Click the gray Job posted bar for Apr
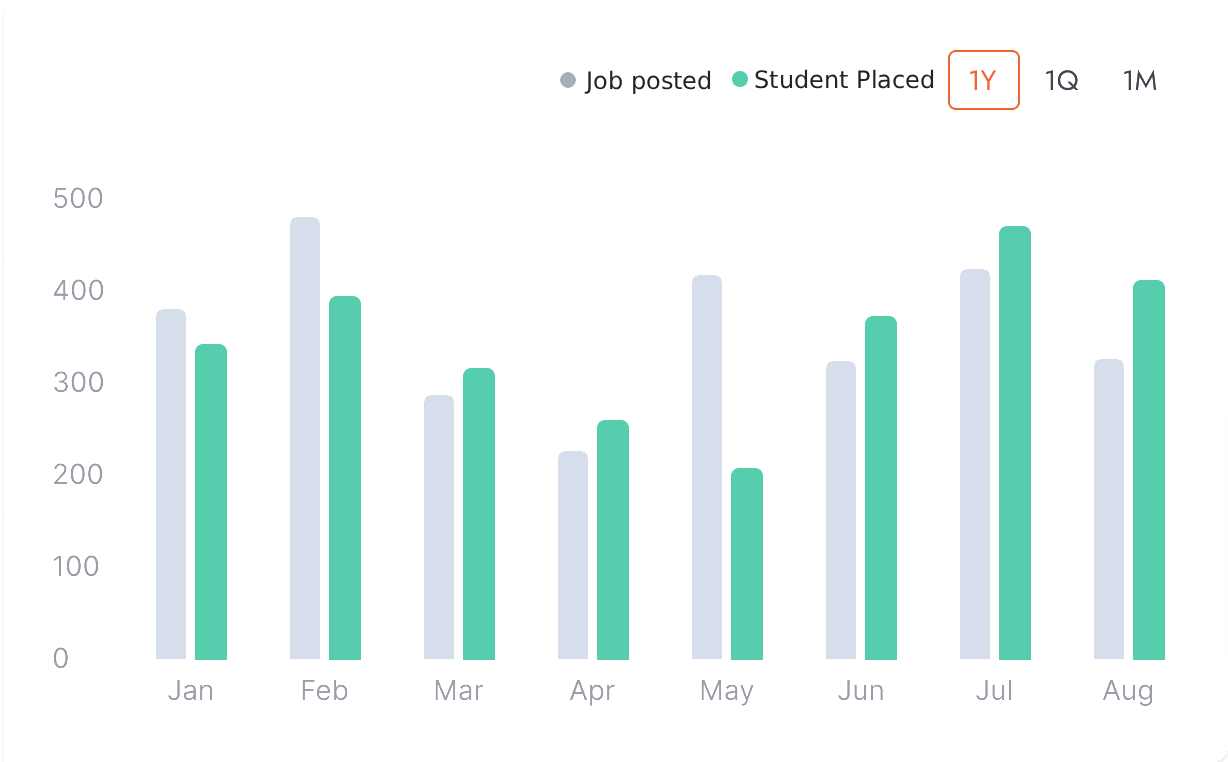The height and width of the screenshot is (762, 1228). pyautogui.click(x=573, y=555)
